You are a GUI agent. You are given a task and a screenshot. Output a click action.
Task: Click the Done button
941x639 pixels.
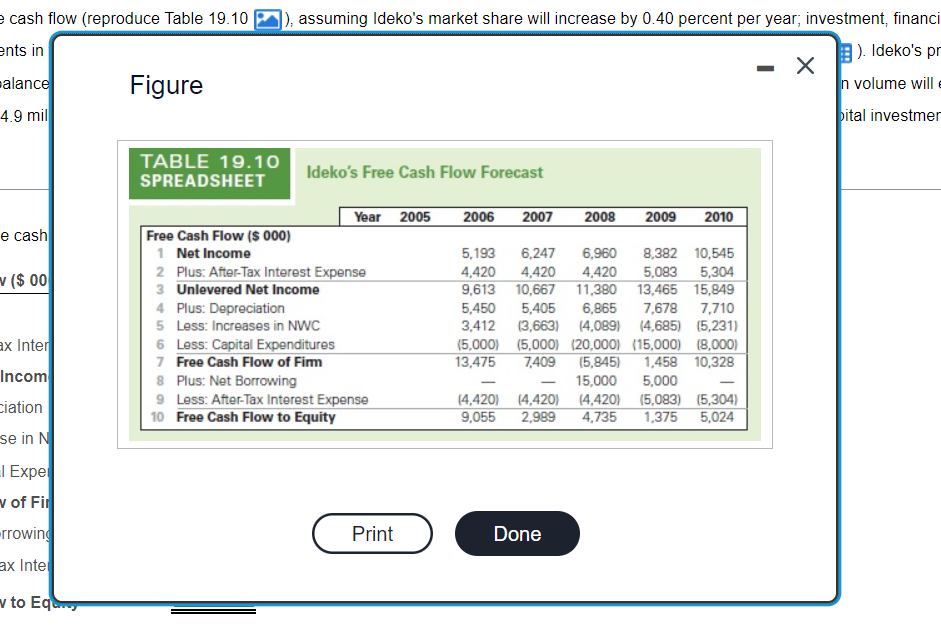pos(517,533)
